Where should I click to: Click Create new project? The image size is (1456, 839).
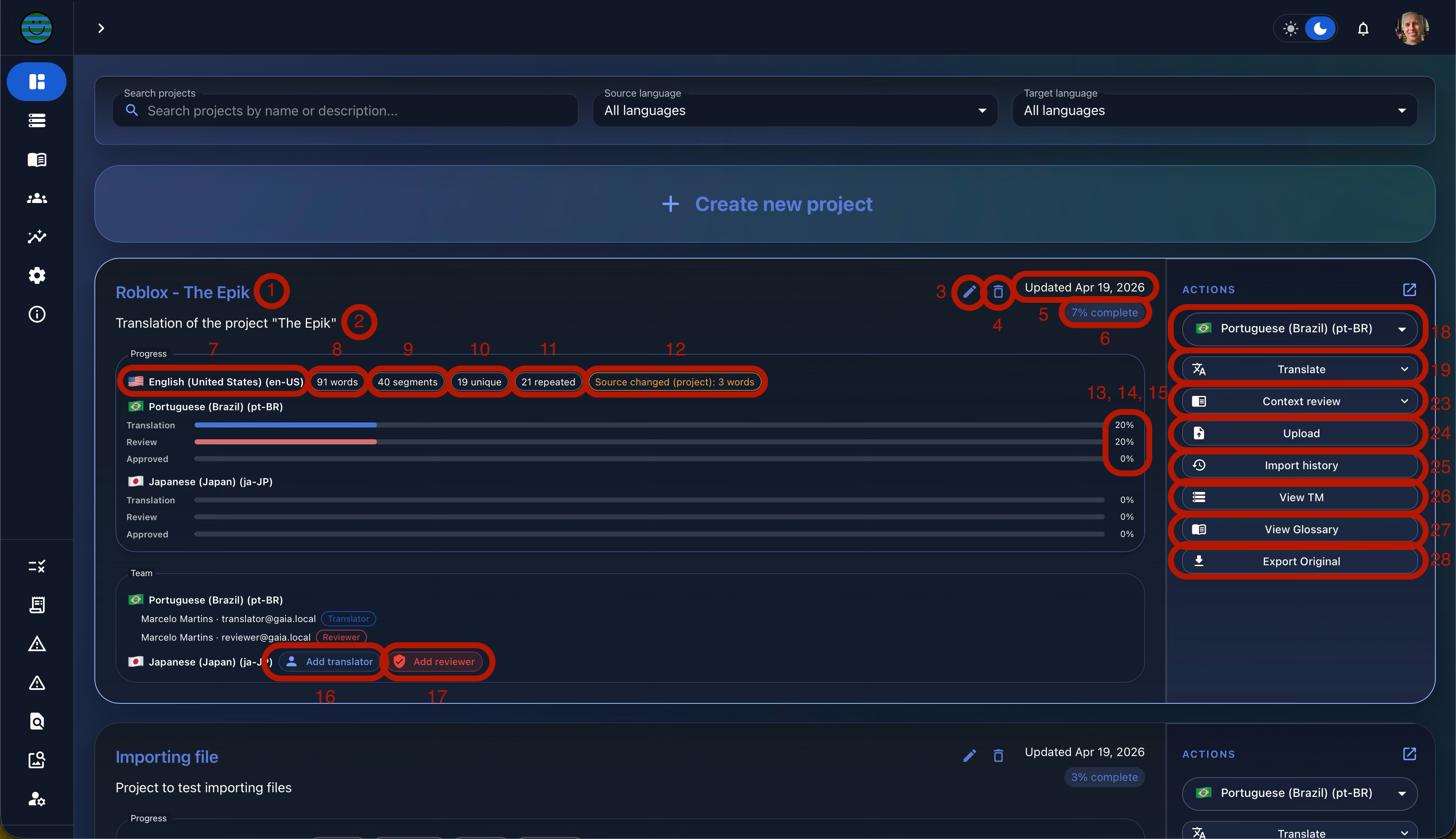click(x=765, y=204)
